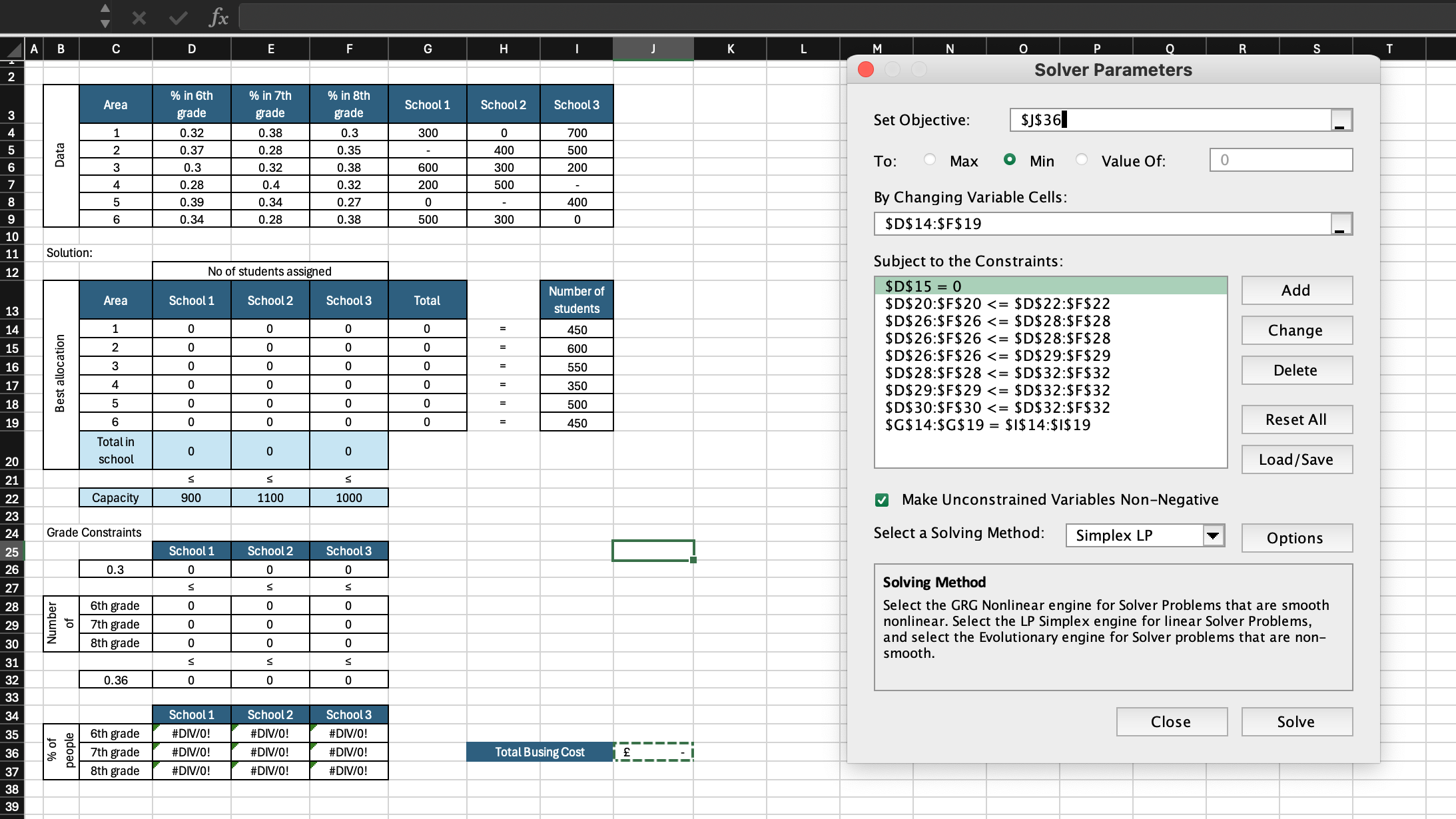Click the confirm checkmark icon in formula bar
This screenshot has width=1456, height=819.
pos(178,17)
